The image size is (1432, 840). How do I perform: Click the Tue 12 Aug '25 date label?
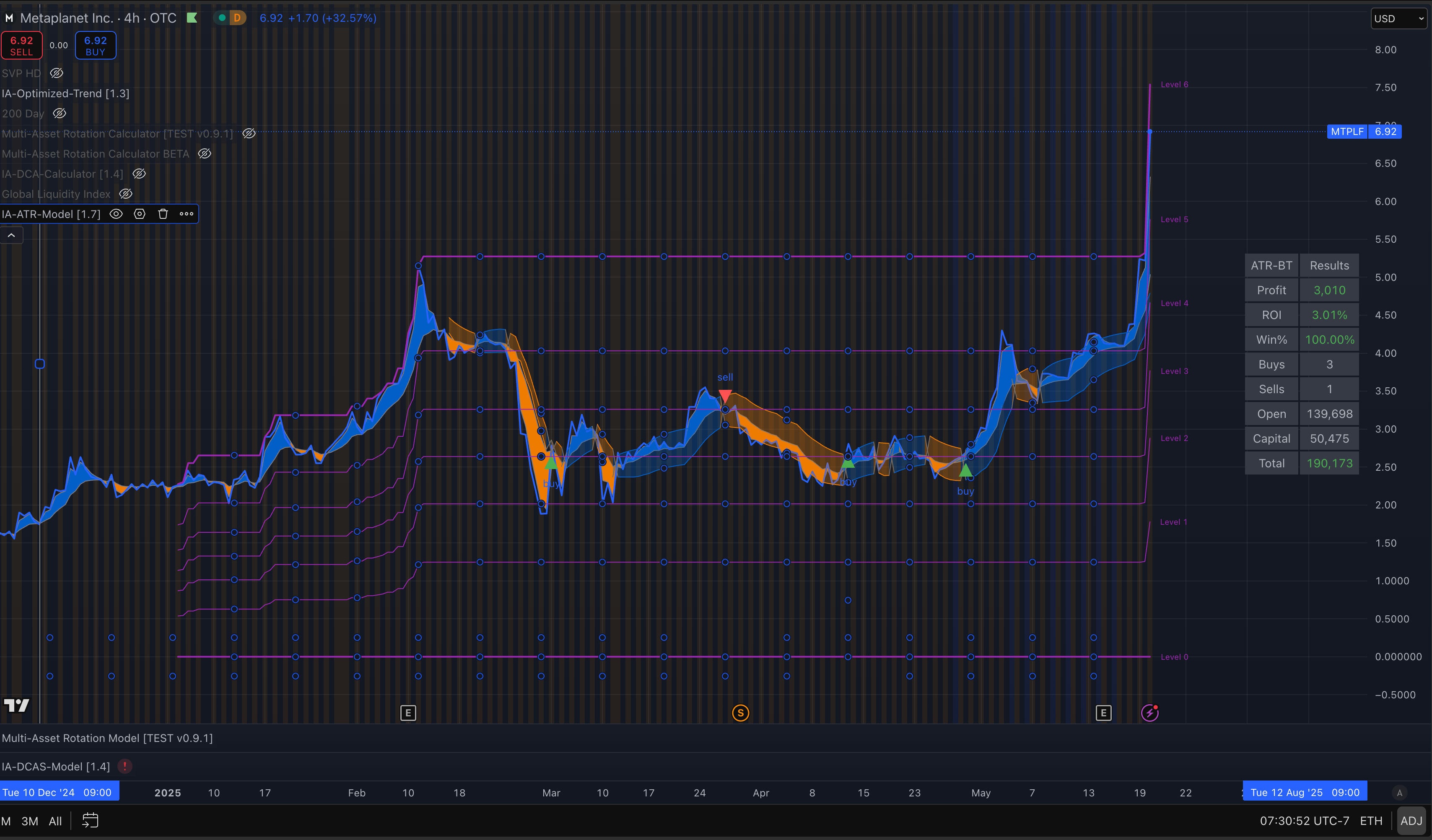[x=1305, y=792]
